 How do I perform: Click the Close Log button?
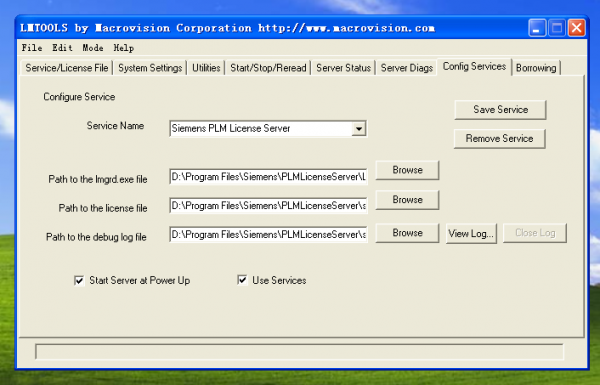click(x=535, y=233)
